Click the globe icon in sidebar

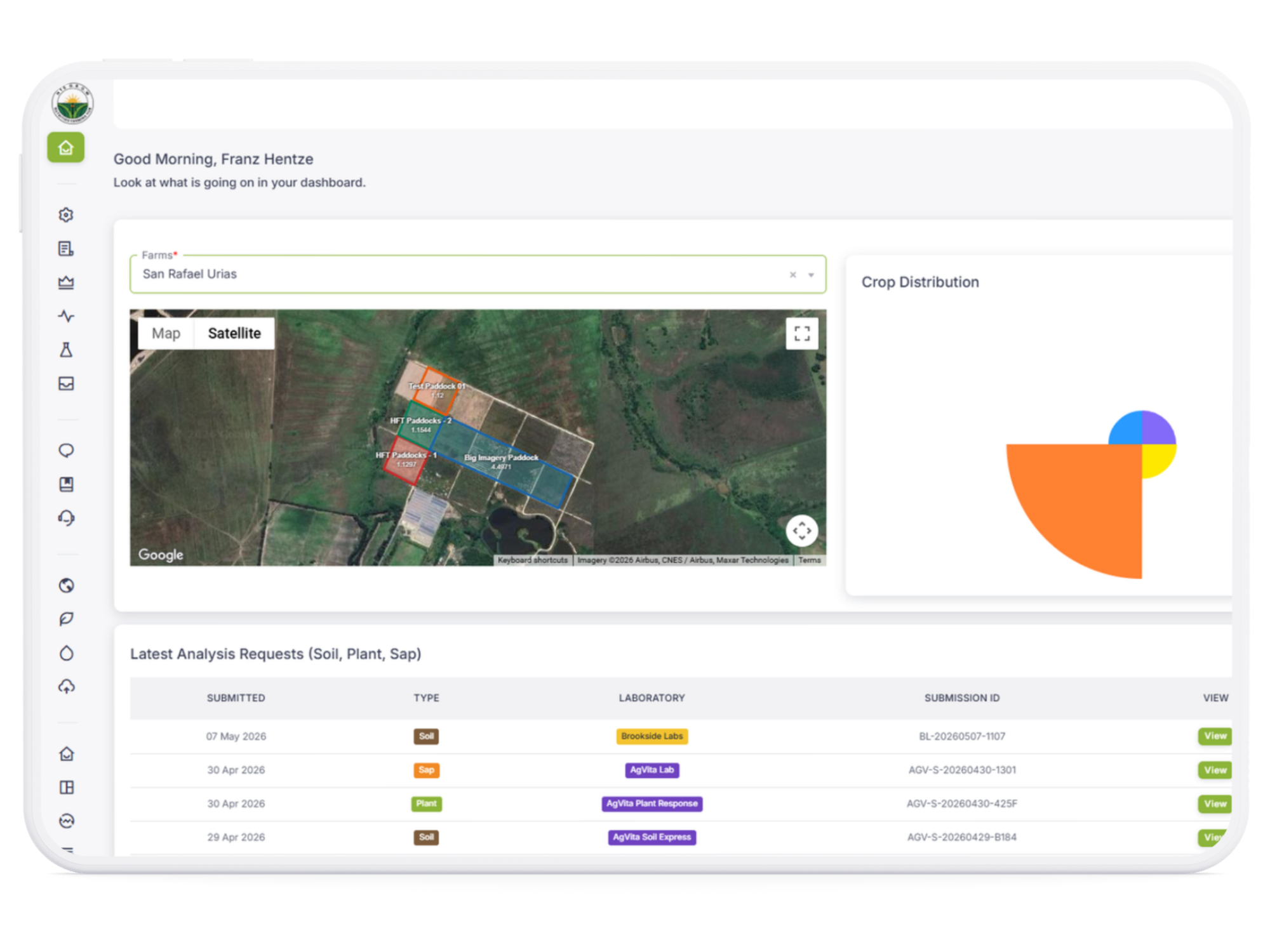point(66,585)
